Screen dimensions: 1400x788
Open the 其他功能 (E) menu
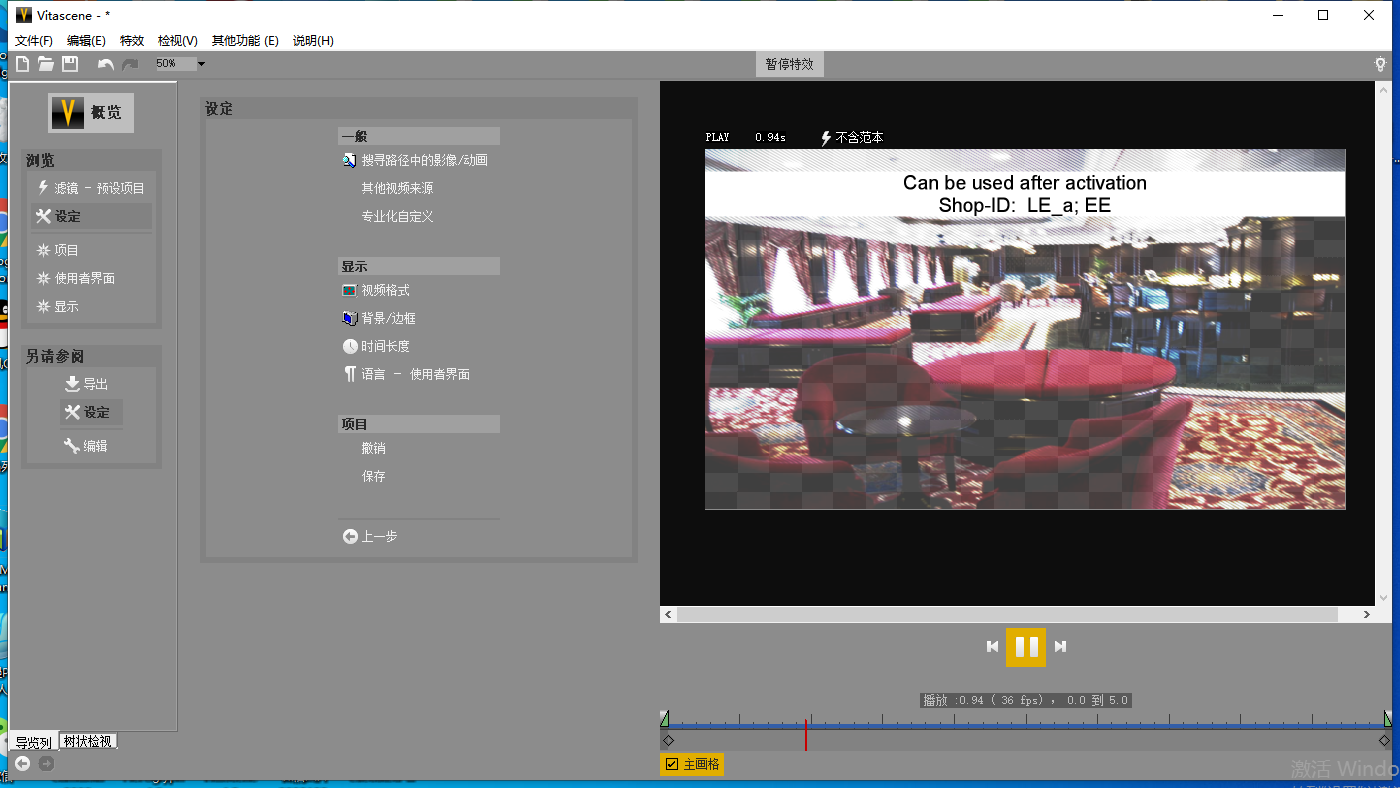tap(245, 41)
